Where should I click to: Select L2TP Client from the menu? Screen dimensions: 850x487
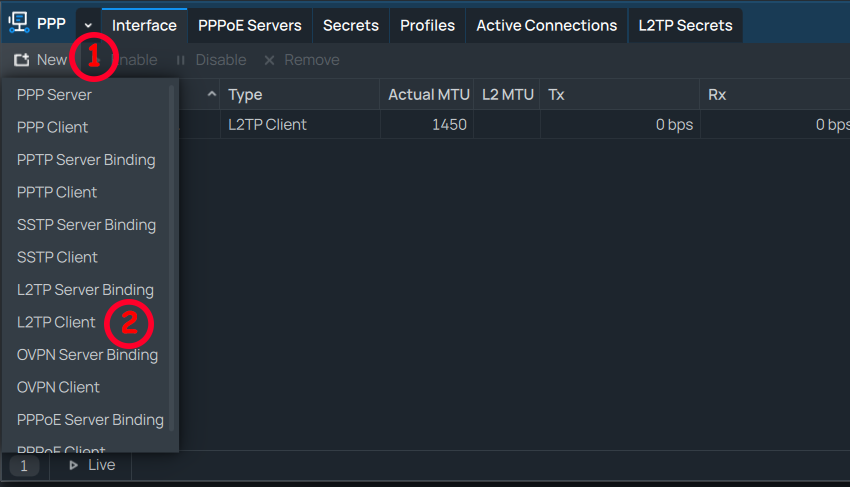coord(56,322)
